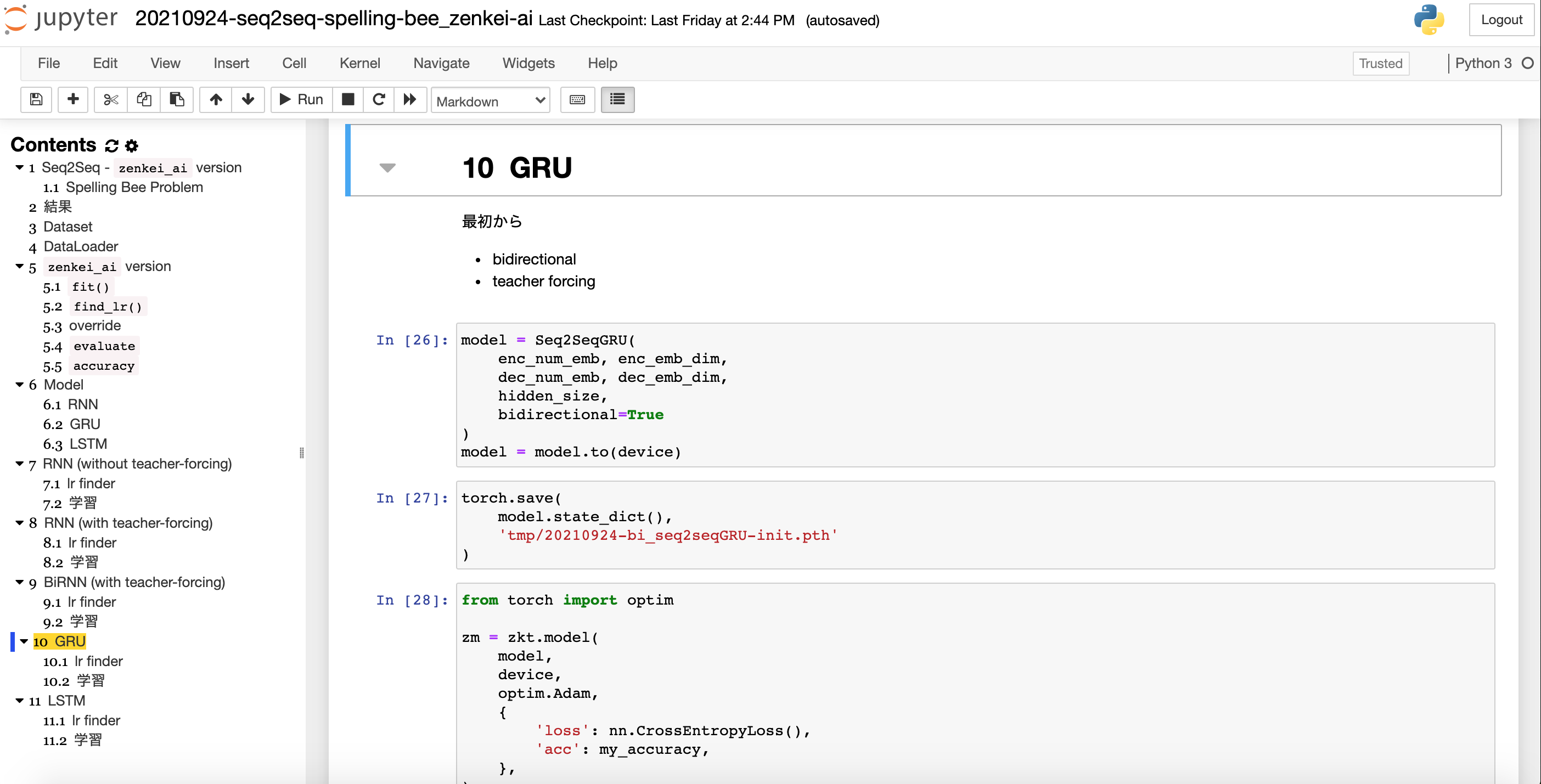The height and width of the screenshot is (784, 1541).
Task: Jump to 8.1 lr finder section
Action: pyautogui.click(x=80, y=543)
